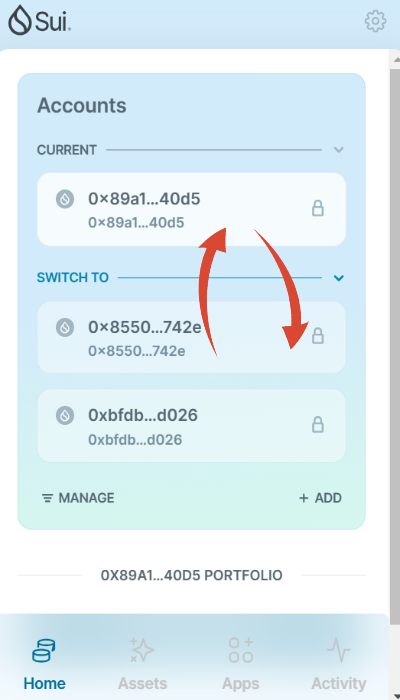Open the Apps grid icon tab

click(x=241, y=664)
